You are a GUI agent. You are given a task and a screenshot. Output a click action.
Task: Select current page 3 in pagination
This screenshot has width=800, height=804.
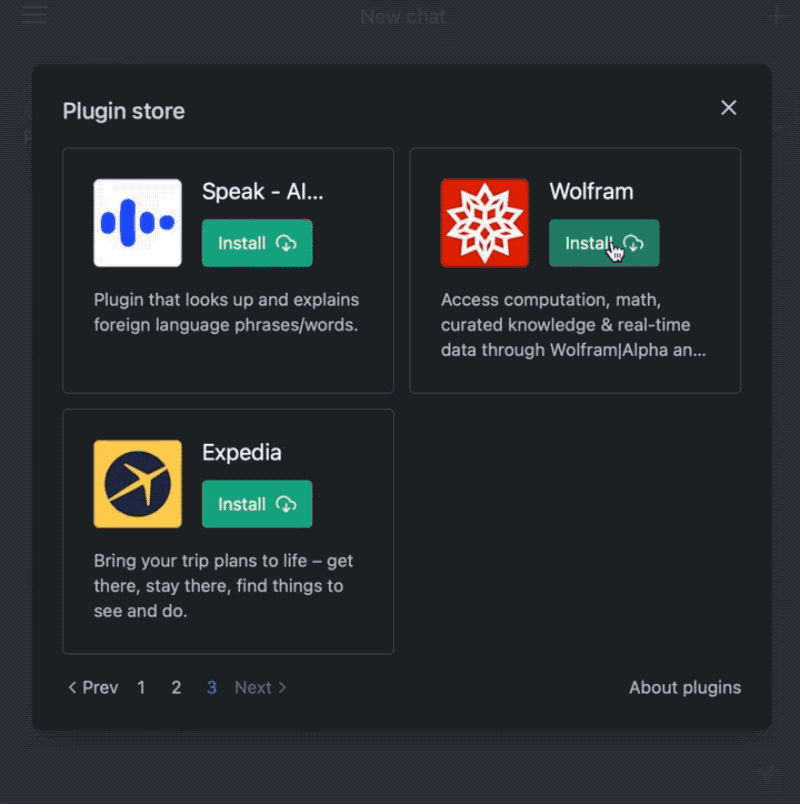click(212, 687)
